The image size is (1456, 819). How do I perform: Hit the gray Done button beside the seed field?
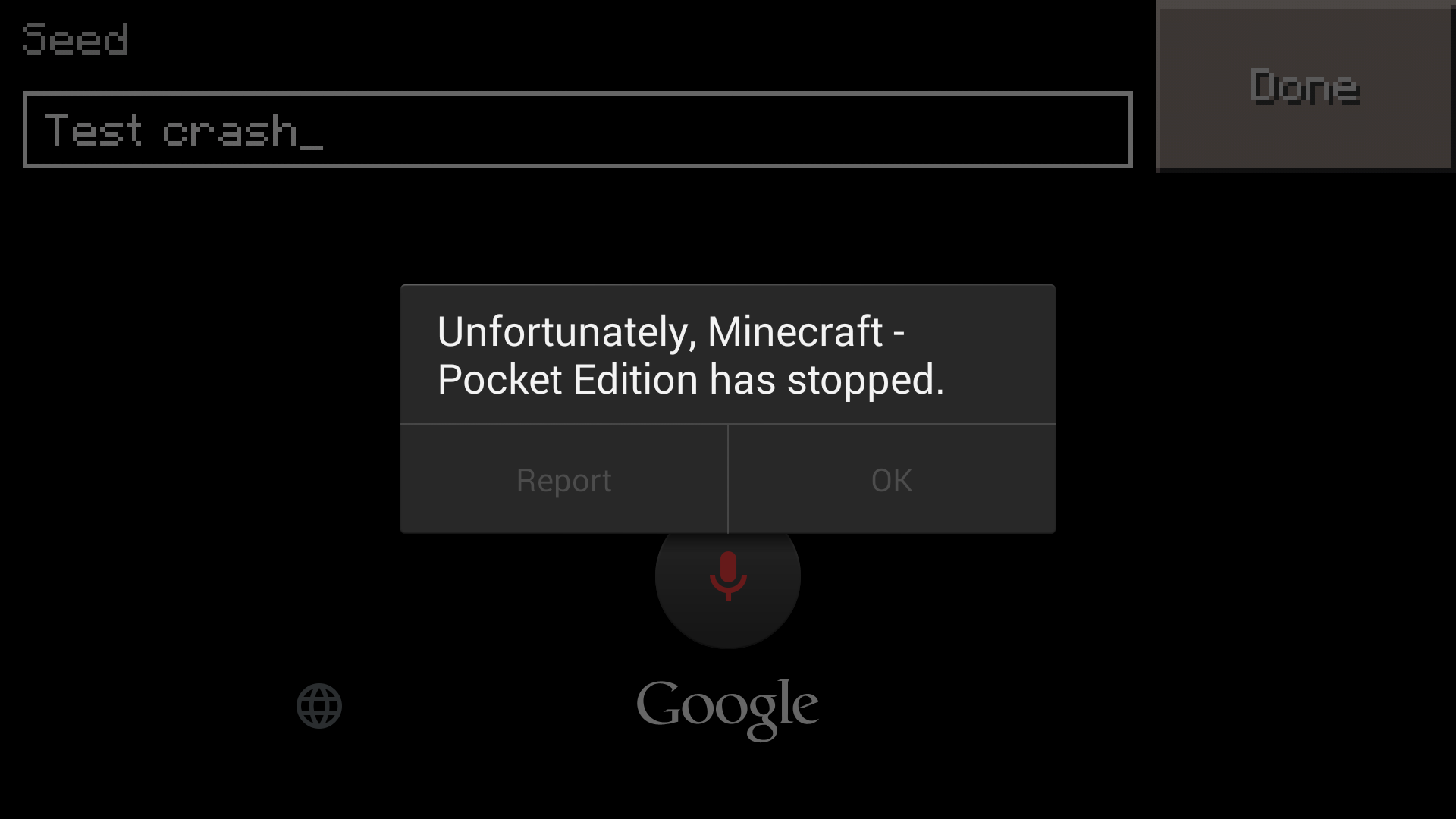(1305, 86)
